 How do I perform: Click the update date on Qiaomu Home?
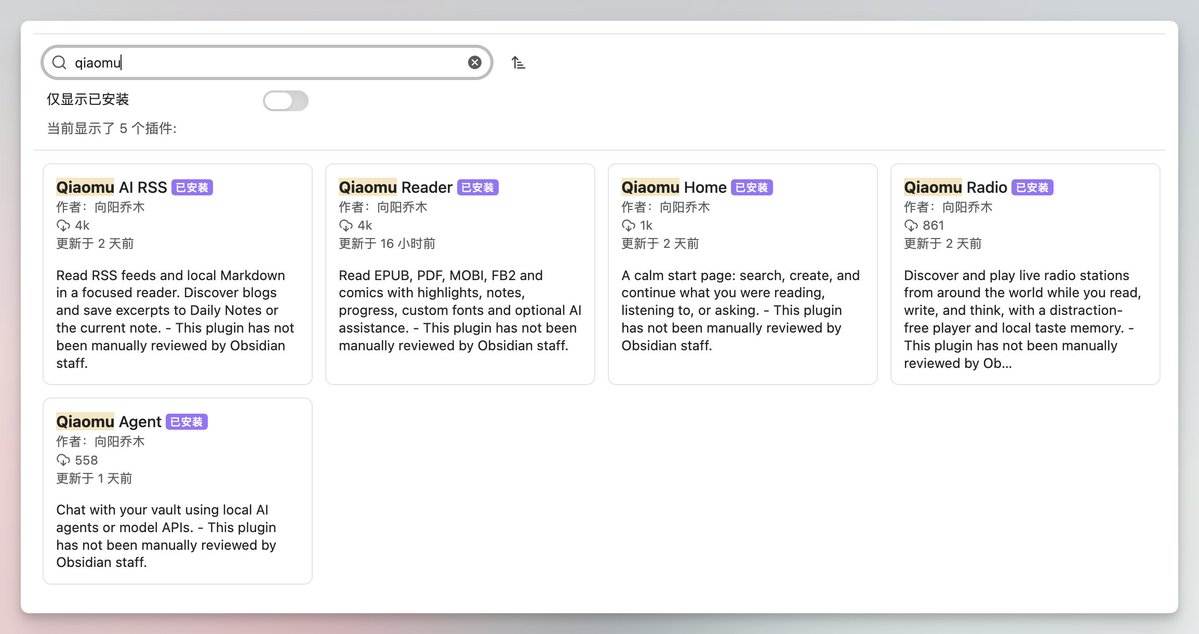[660, 244]
